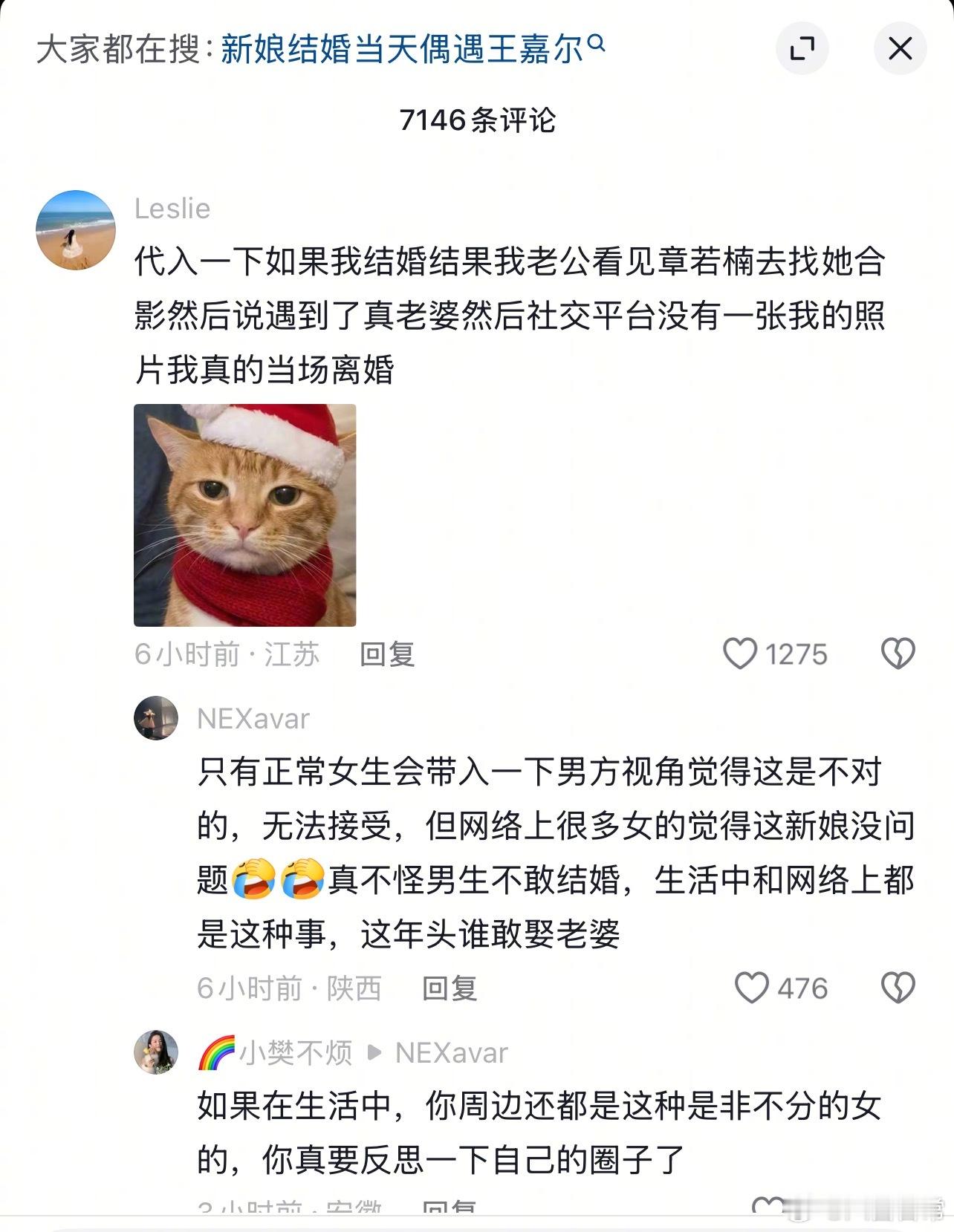Open NEXavar username above the reply
Image resolution: width=954 pixels, height=1232 pixels.
253,719
